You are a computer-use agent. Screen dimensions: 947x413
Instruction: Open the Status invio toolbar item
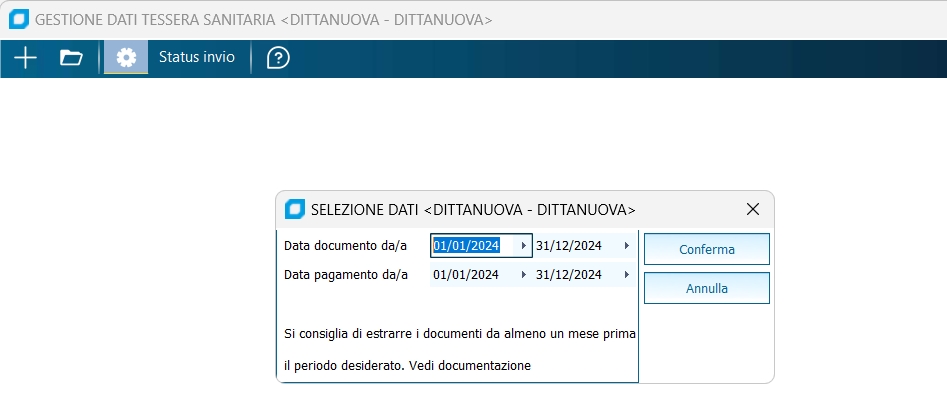coord(197,57)
